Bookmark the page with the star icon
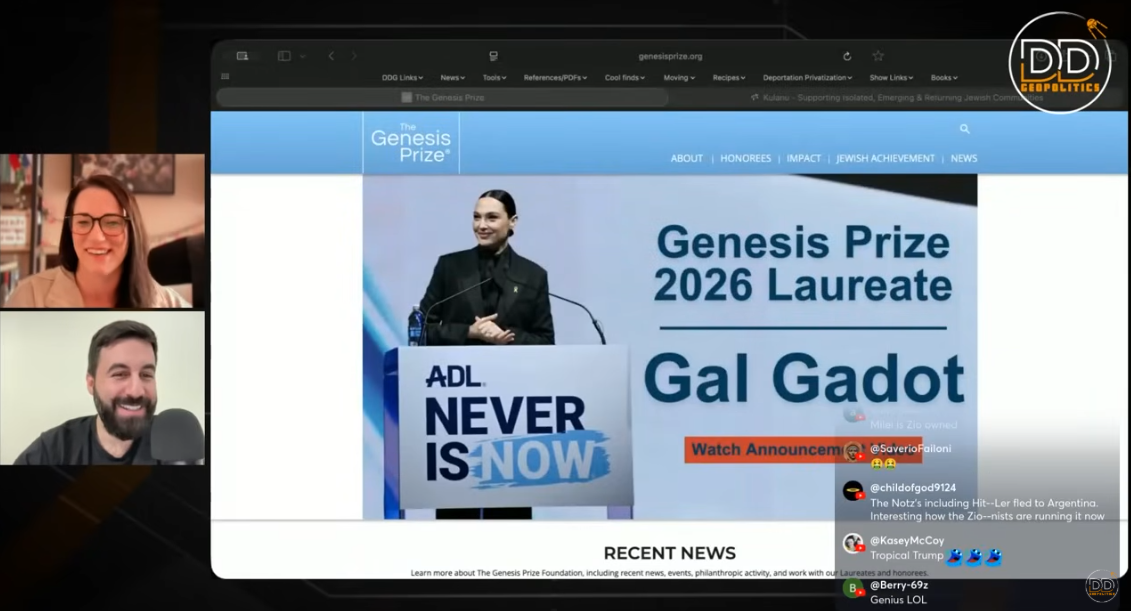This screenshot has width=1131, height=611. click(x=878, y=56)
